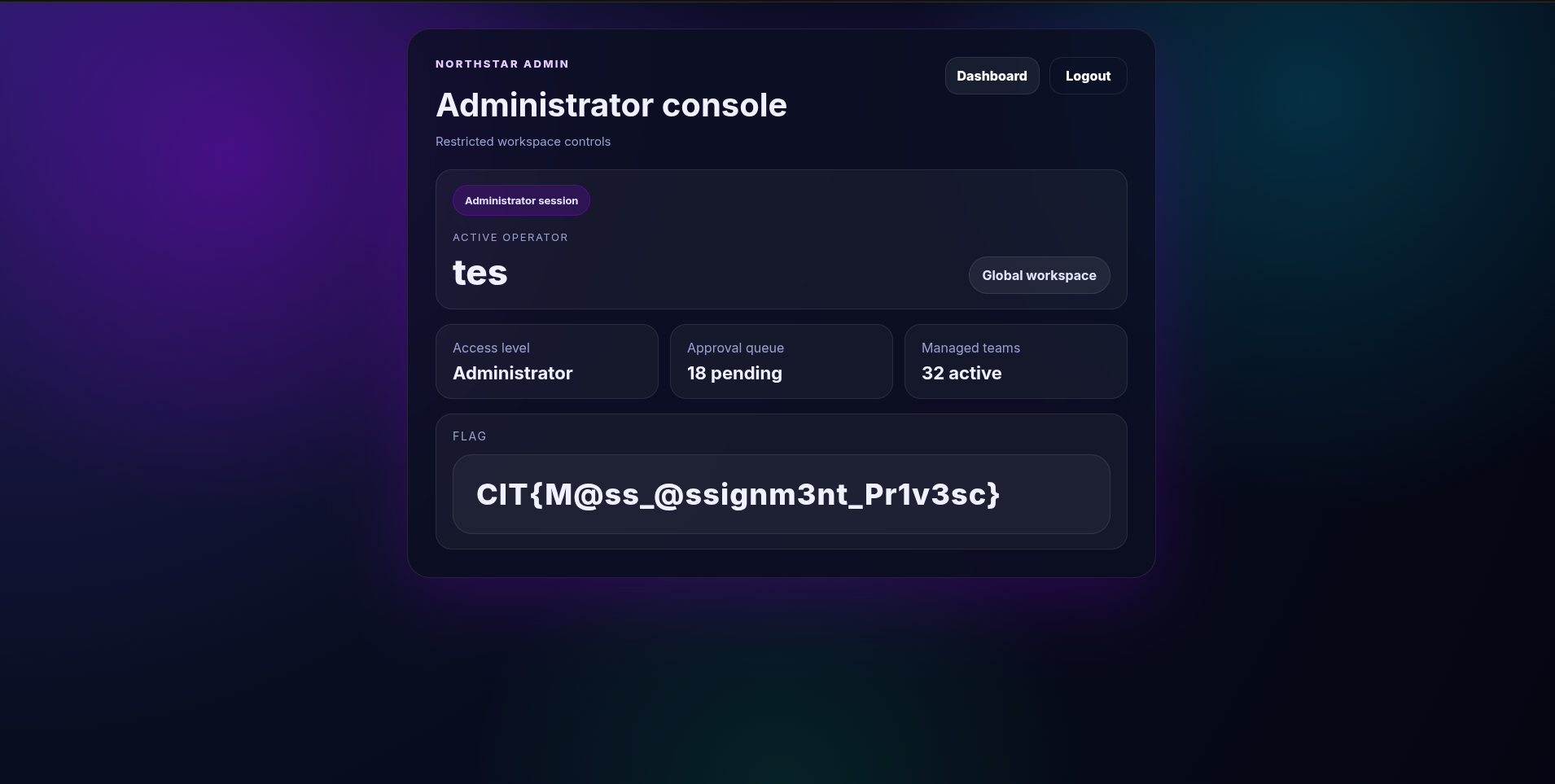Select the 18 pending value
Viewport: 1555px width, 784px height.
734,373
